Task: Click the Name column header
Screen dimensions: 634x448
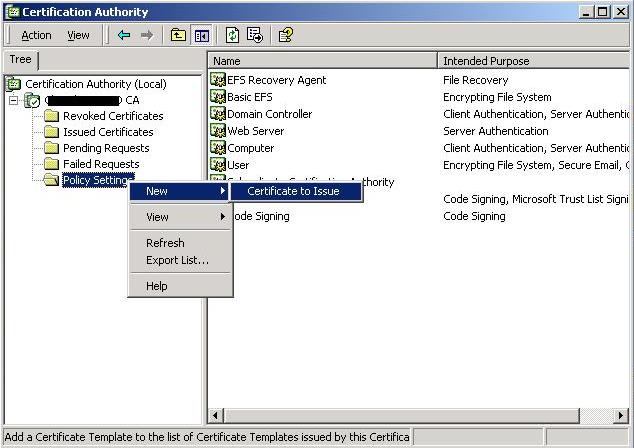Action: tap(322, 61)
